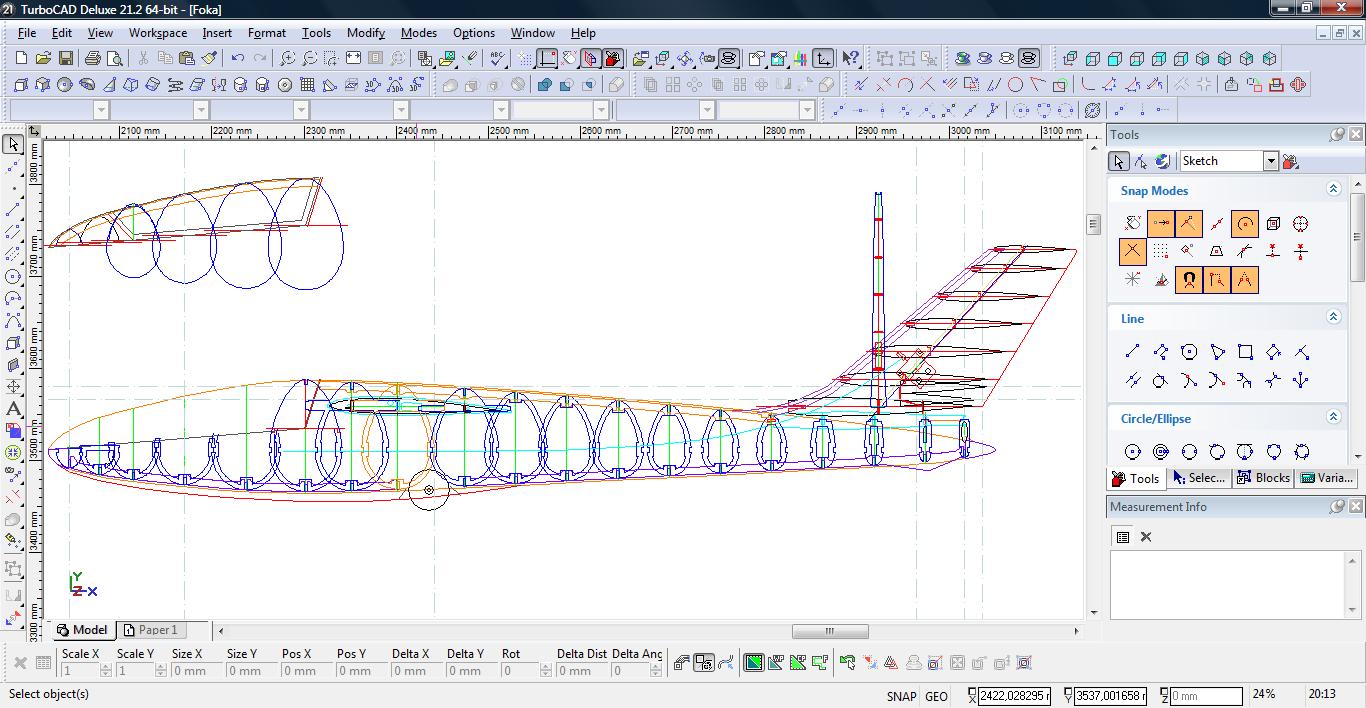
Task: Click the Zoom In magnifier icon
Action: [x=287, y=59]
